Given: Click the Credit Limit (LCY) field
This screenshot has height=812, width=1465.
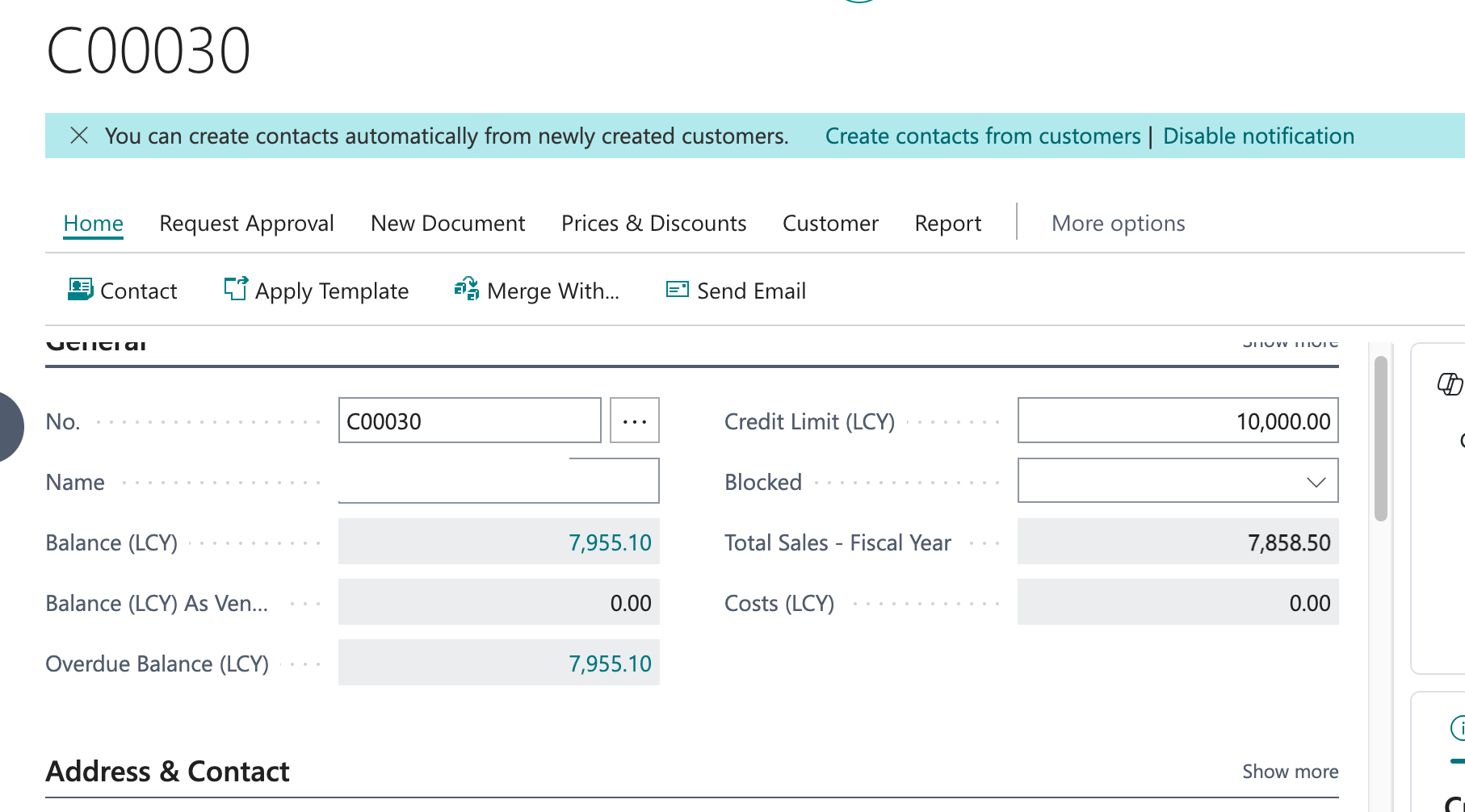Looking at the screenshot, I should 1177,421.
